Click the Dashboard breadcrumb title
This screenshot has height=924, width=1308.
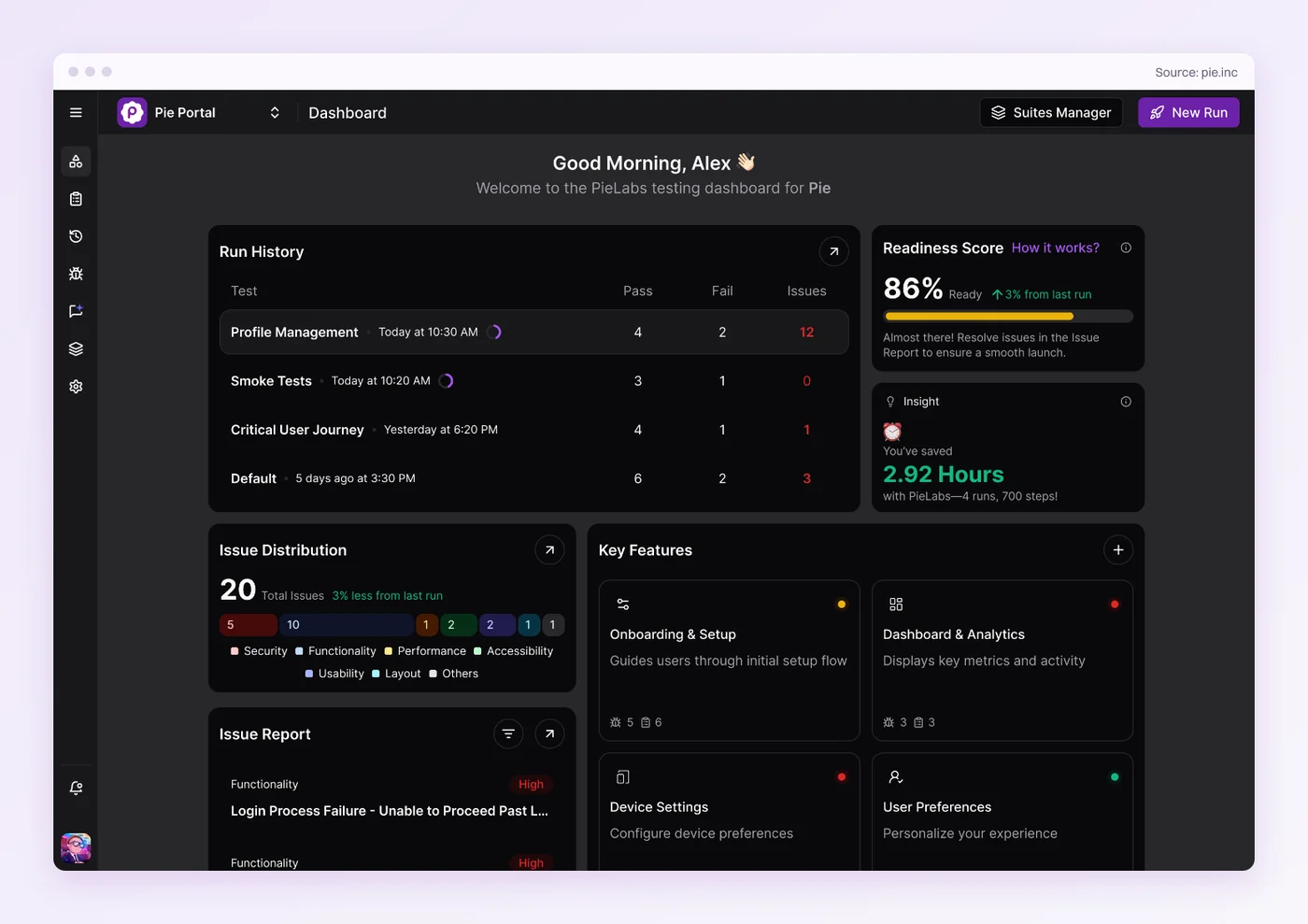pos(348,113)
